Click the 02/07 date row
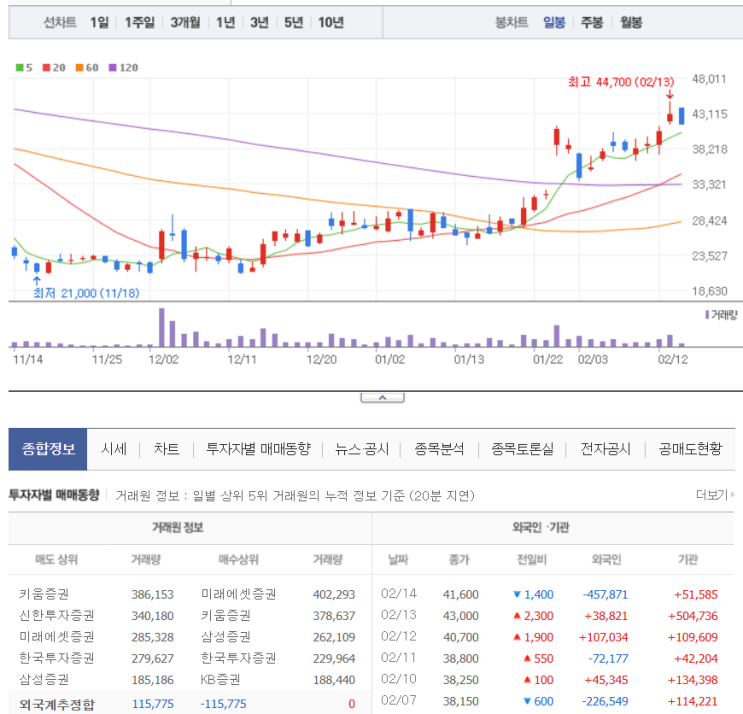 (x=399, y=700)
